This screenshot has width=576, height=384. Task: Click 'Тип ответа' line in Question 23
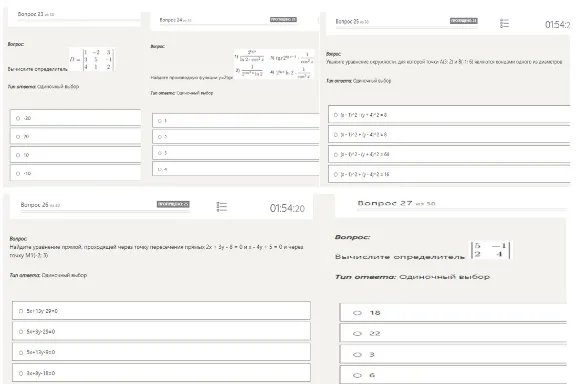pos(43,87)
